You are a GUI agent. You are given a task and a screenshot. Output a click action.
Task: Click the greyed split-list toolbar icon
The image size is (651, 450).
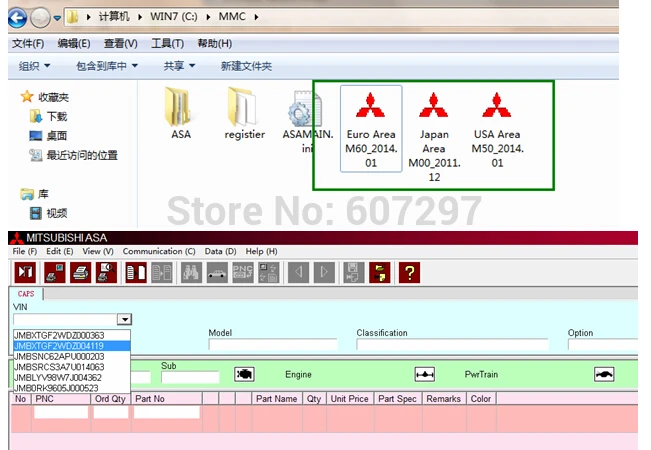[162, 272]
